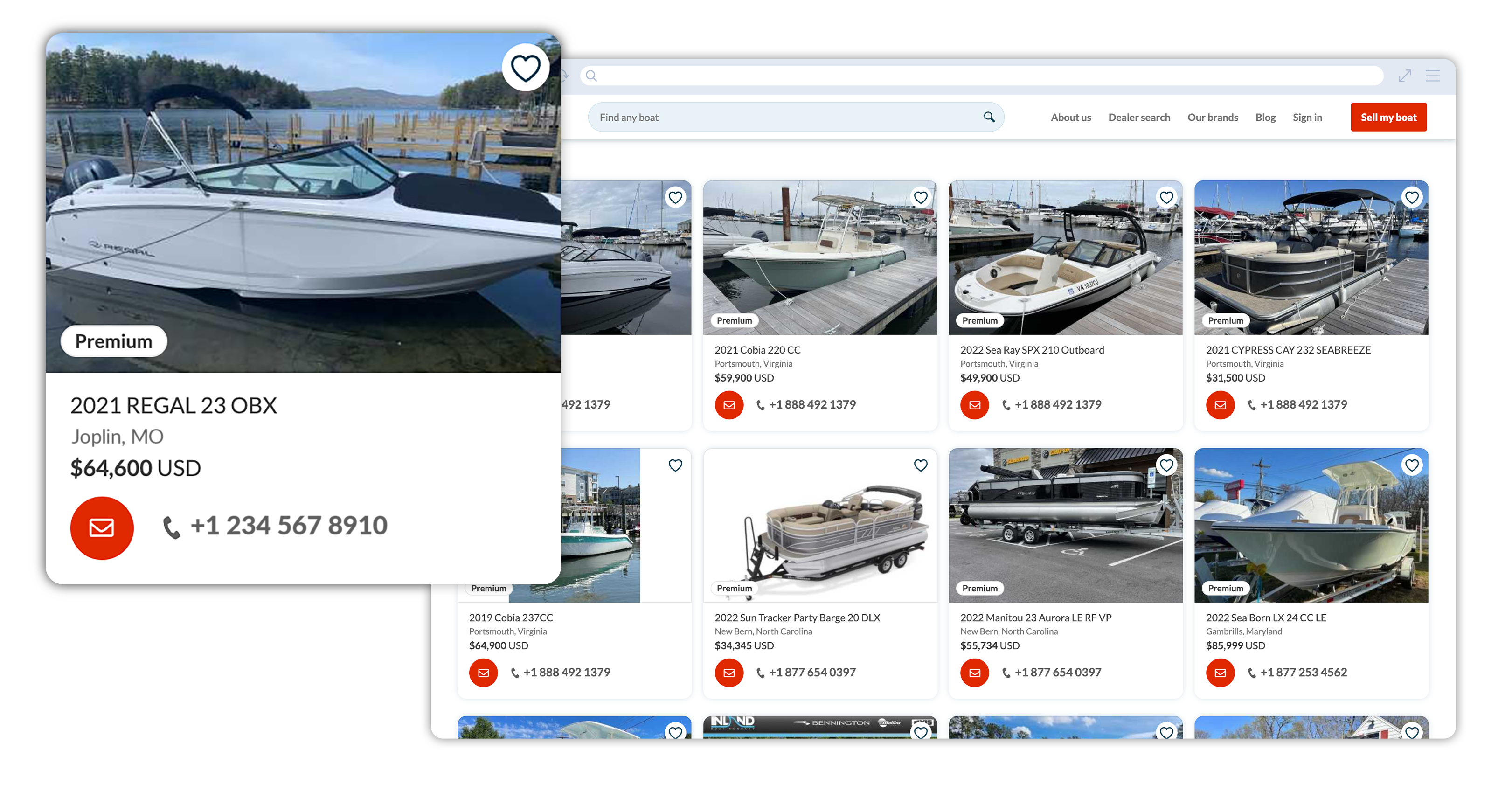
Task: Call +1 877 654 0397 under Sun Tracker
Action: click(x=806, y=673)
